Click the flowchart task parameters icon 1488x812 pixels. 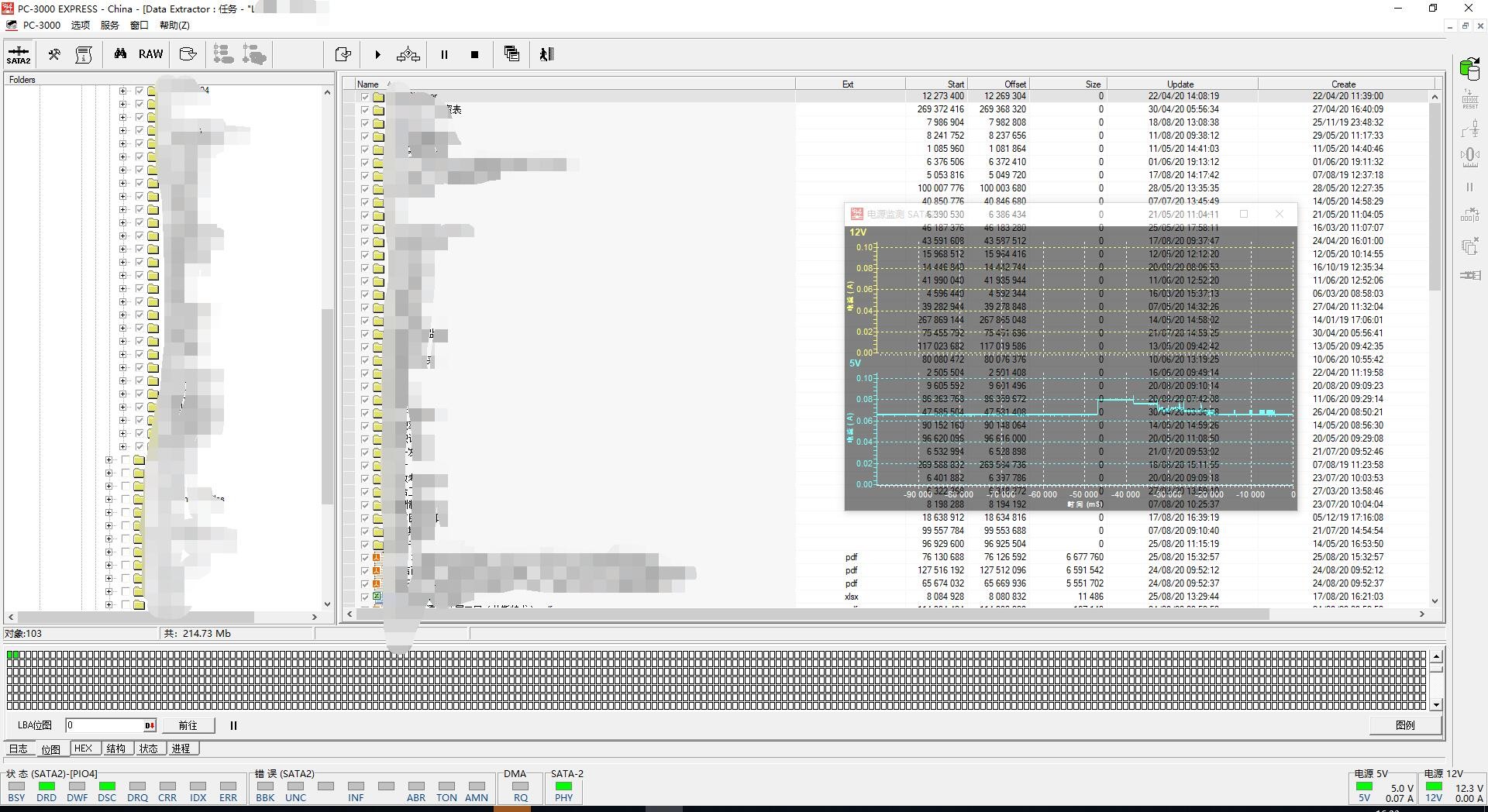tap(408, 54)
